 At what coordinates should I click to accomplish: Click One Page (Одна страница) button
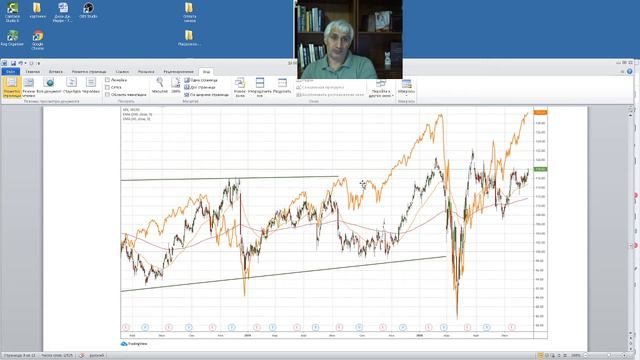pyautogui.click(x=201, y=80)
